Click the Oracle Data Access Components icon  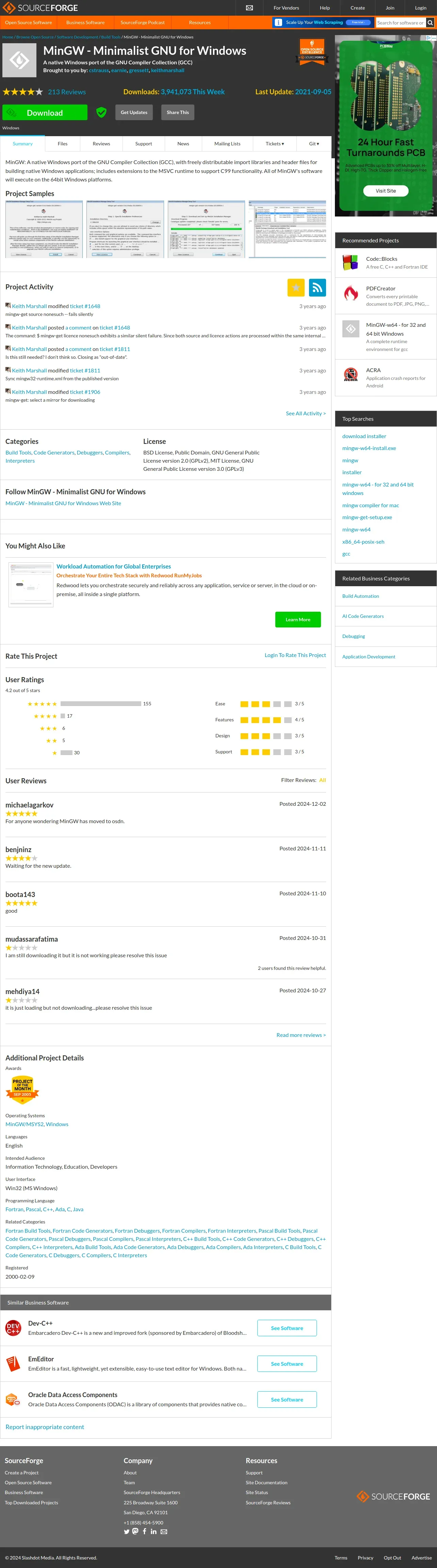point(13,1399)
